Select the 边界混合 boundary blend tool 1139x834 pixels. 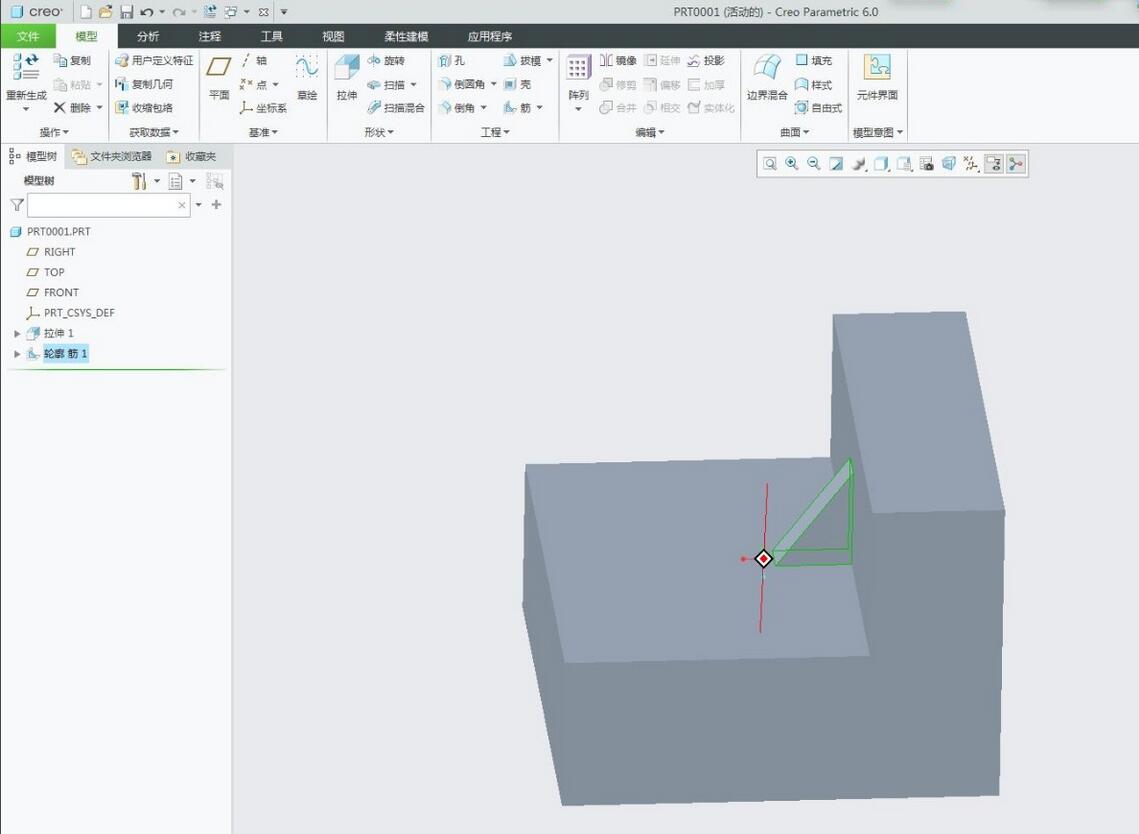[767, 77]
